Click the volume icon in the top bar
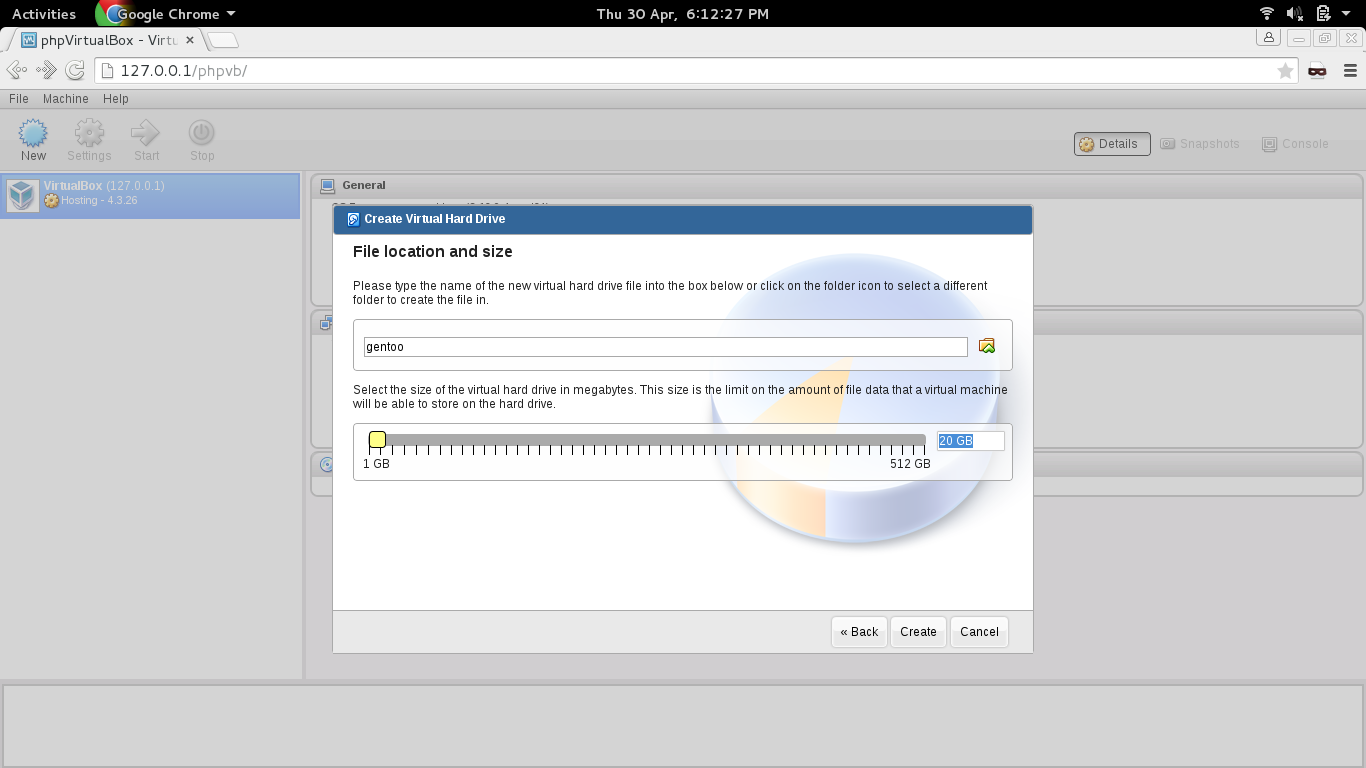Image resolution: width=1366 pixels, height=768 pixels. [x=1295, y=13]
